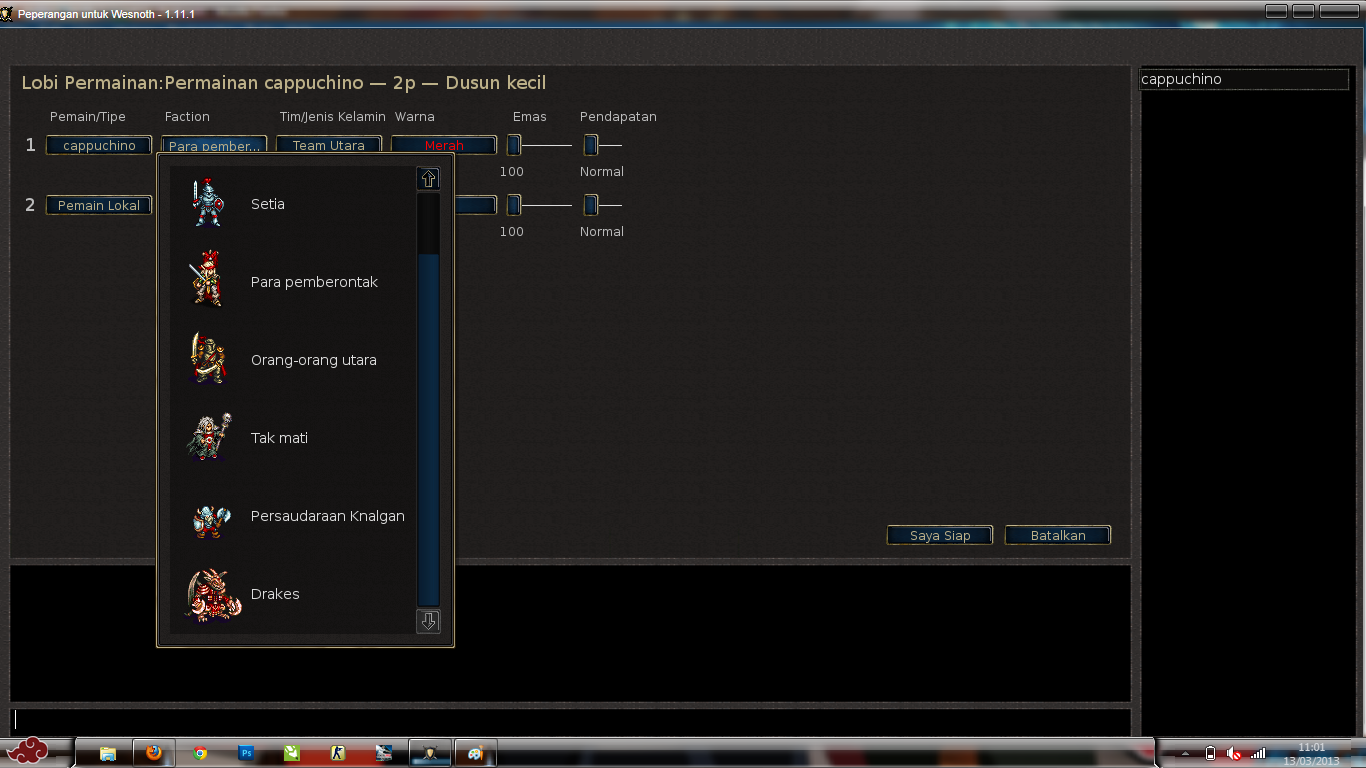This screenshot has height=768, width=1366.
Task: Click the Pendapatan column header
Action: click(618, 117)
